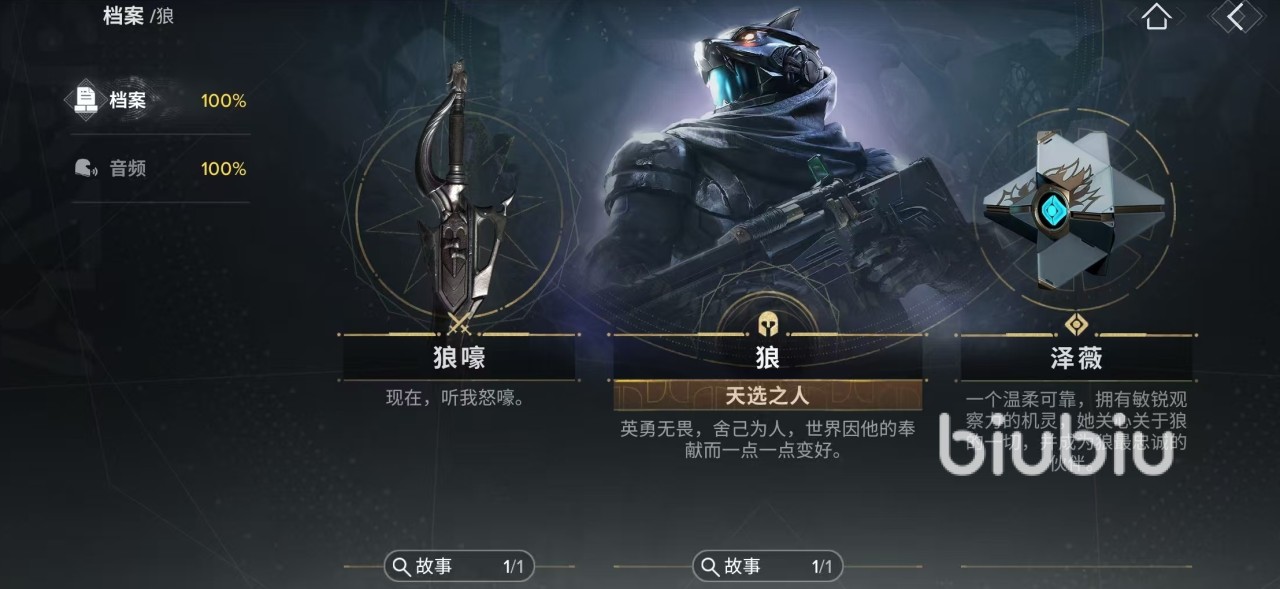Click the 天选之人 gold banner

[x=768, y=395]
